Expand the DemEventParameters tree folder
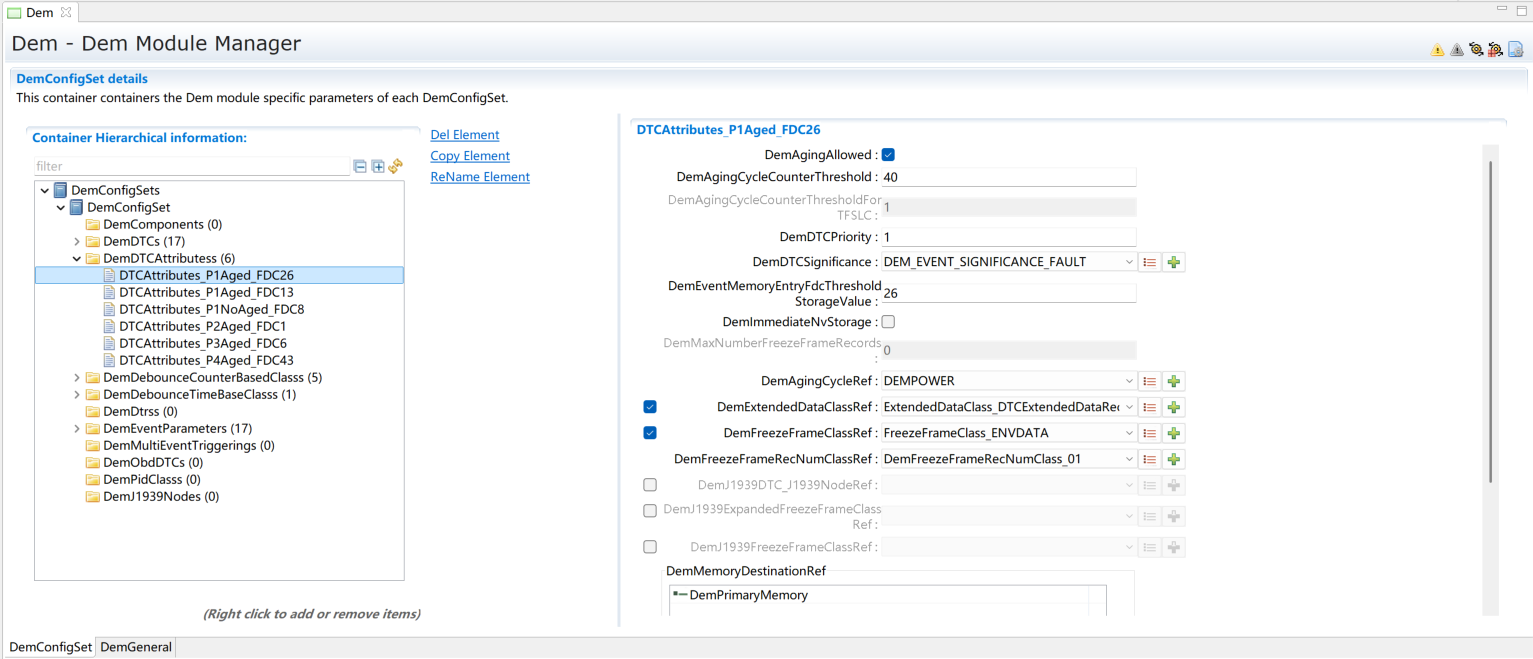Image resolution: width=1533 pixels, height=659 pixels. coord(77,429)
